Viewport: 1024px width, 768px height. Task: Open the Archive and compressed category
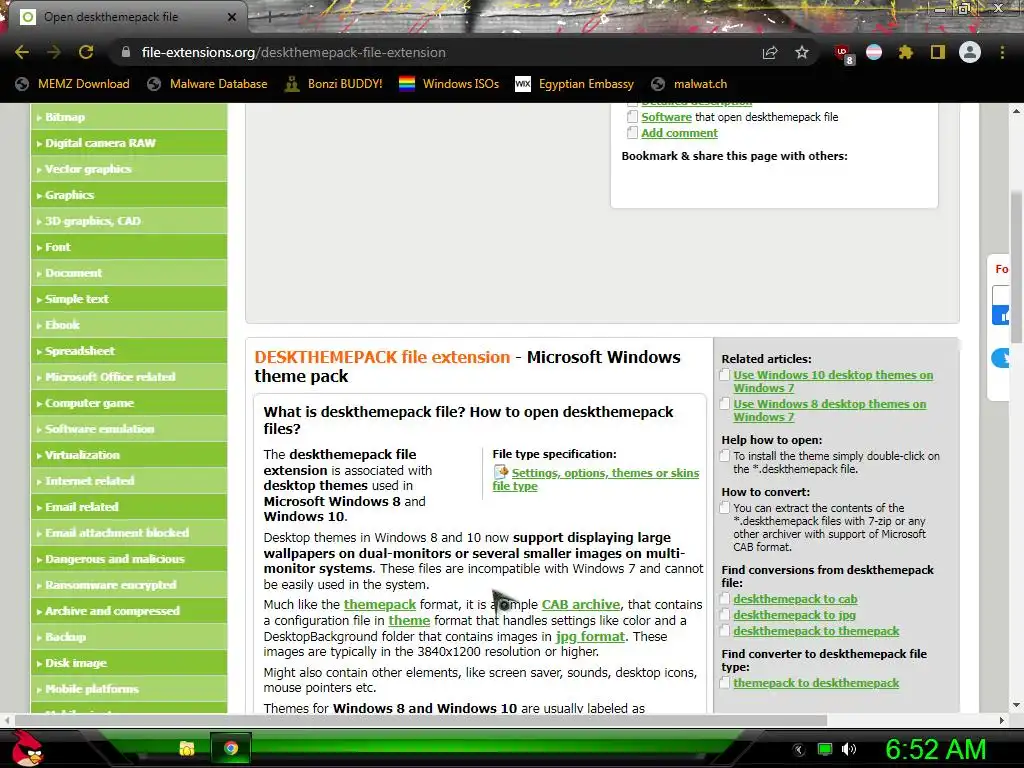pos(129,611)
